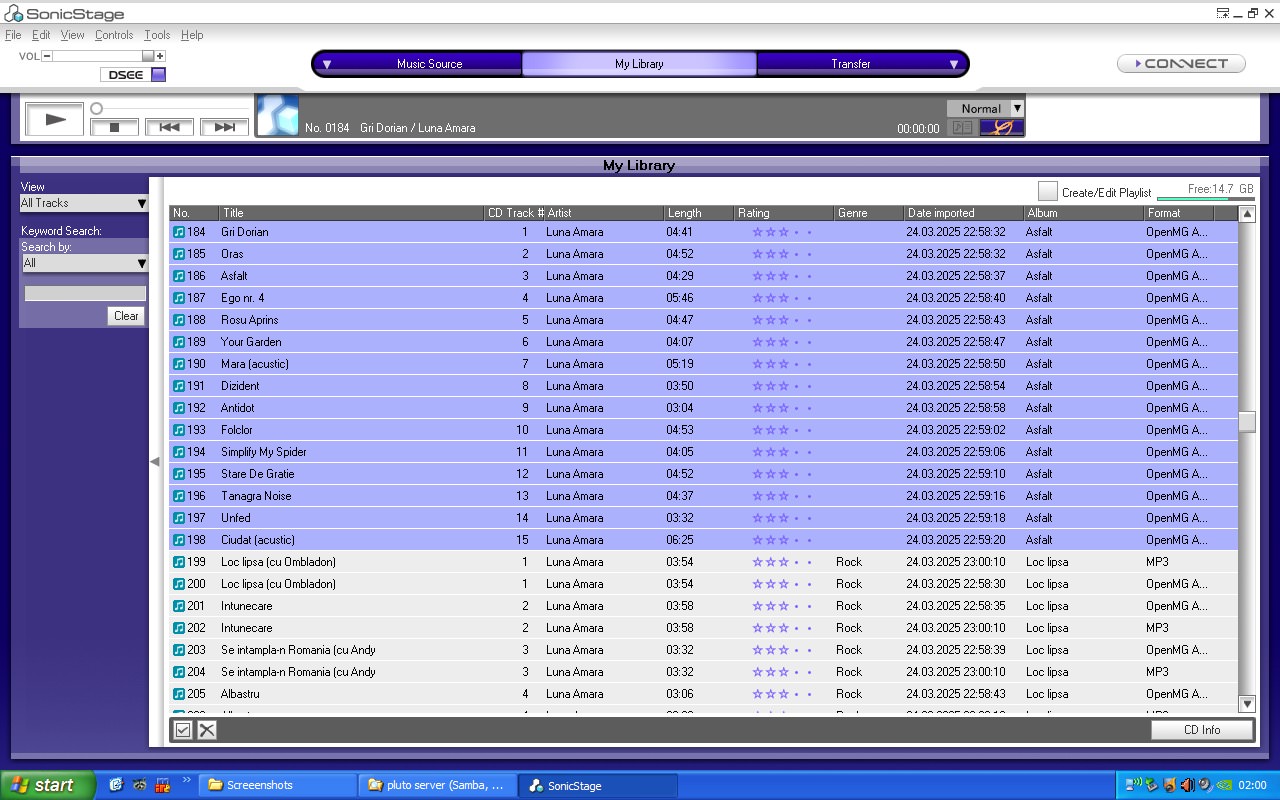Click the volume slider handle
Image resolution: width=1280 pixels, height=800 pixels.
[148, 56]
